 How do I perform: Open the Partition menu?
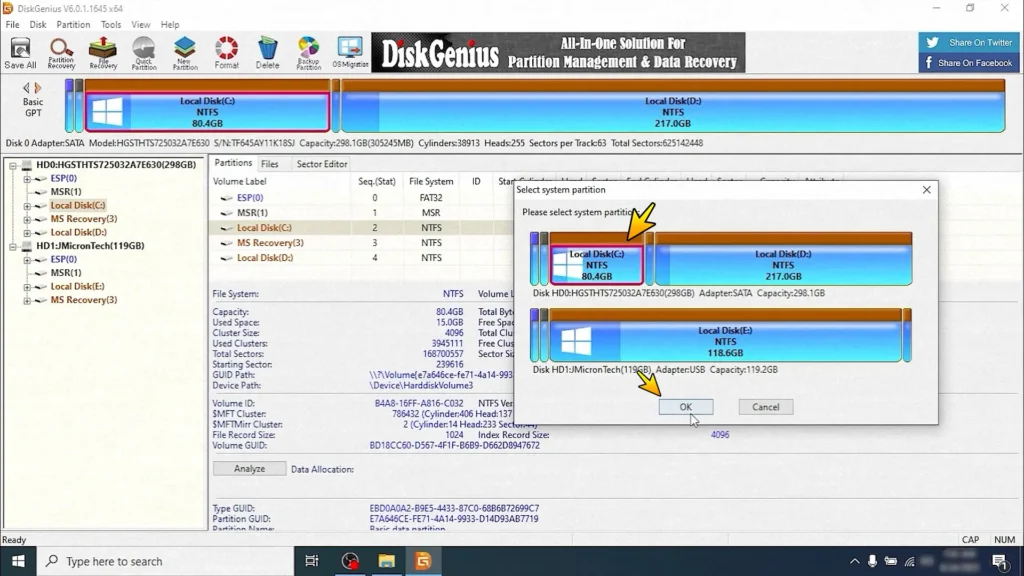(x=73, y=24)
